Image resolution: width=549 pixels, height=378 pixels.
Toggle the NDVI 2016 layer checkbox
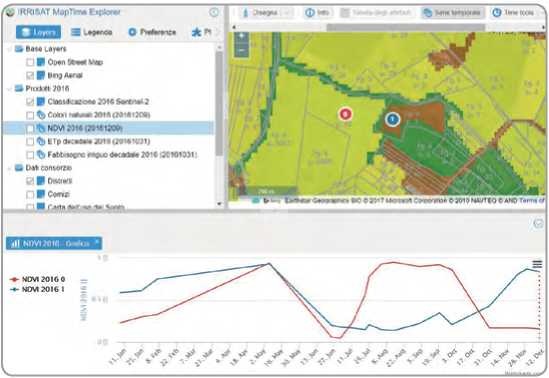(x=30, y=128)
